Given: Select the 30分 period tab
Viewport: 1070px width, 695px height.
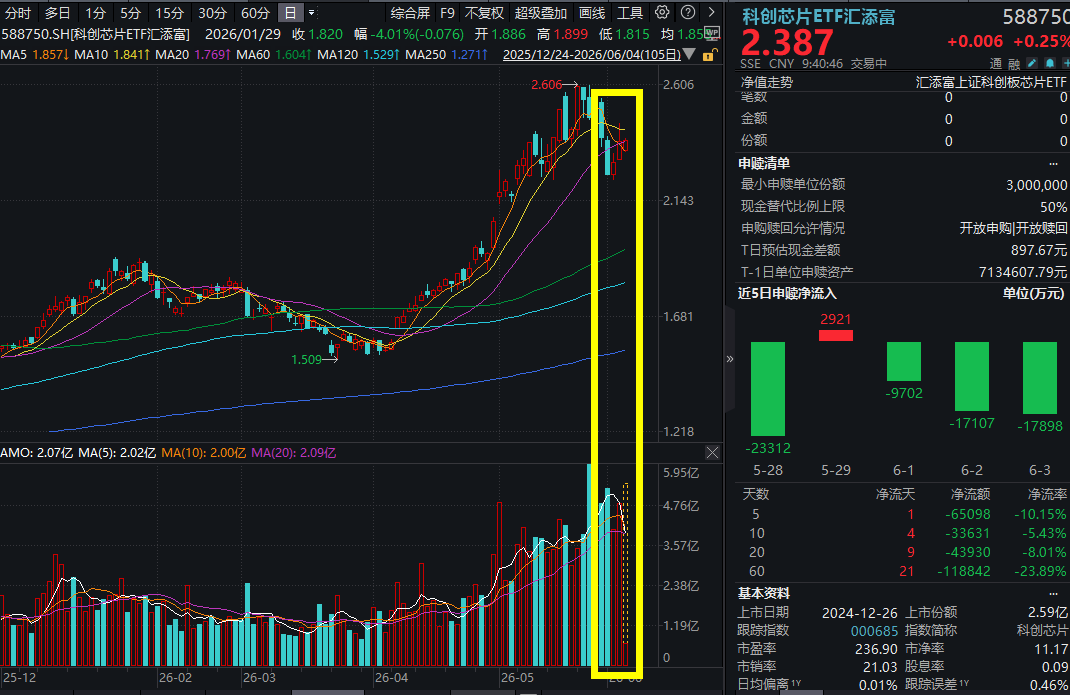Looking at the screenshot, I should coord(212,13).
